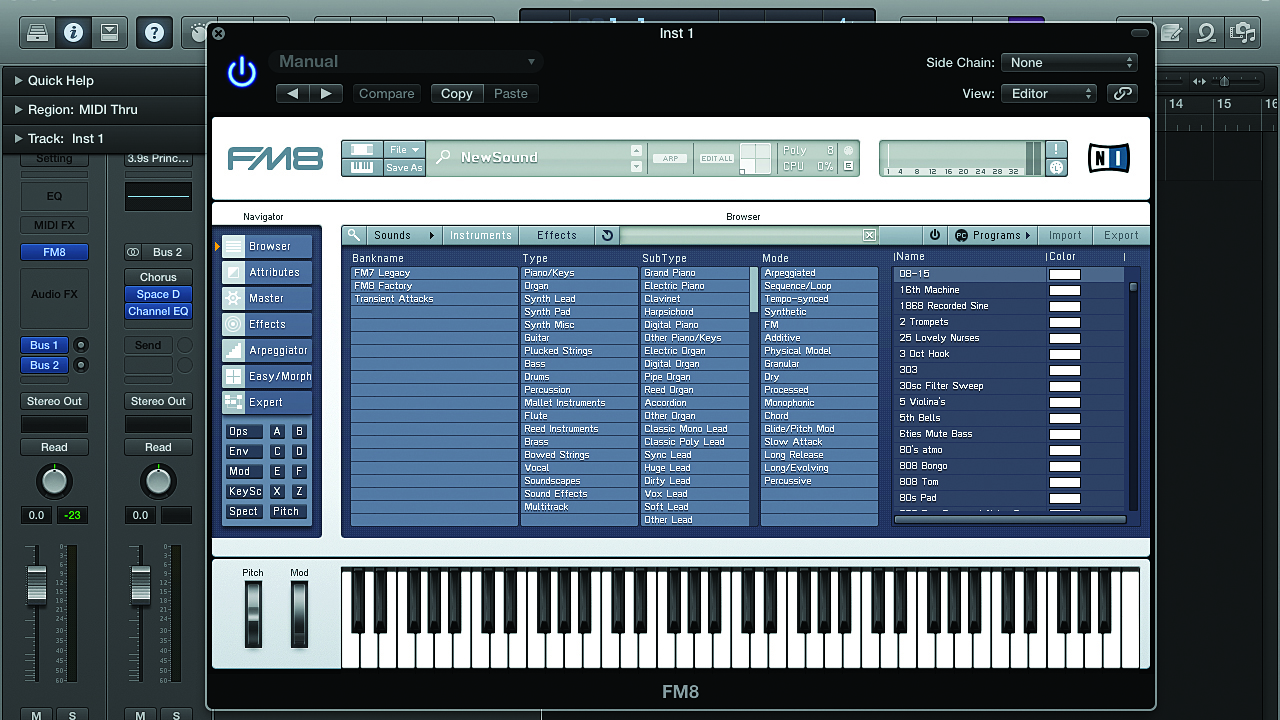The height and width of the screenshot is (720, 1280).
Task: Click the browser search text field
Action: pyautogui.click(x=740, y=235)
